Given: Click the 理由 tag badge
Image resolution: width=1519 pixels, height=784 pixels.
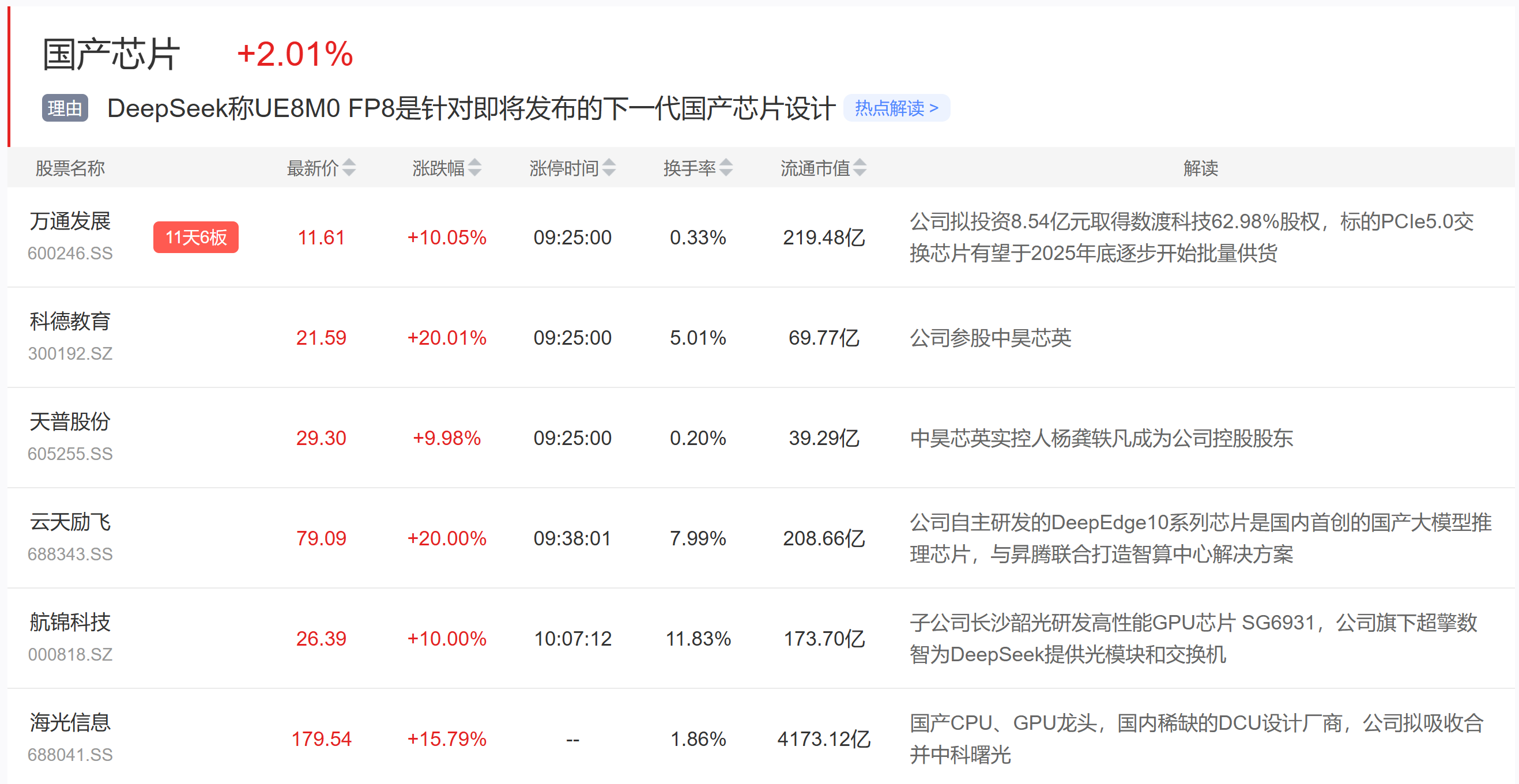Looking at the screenshot, I should [x=65, y=108].
